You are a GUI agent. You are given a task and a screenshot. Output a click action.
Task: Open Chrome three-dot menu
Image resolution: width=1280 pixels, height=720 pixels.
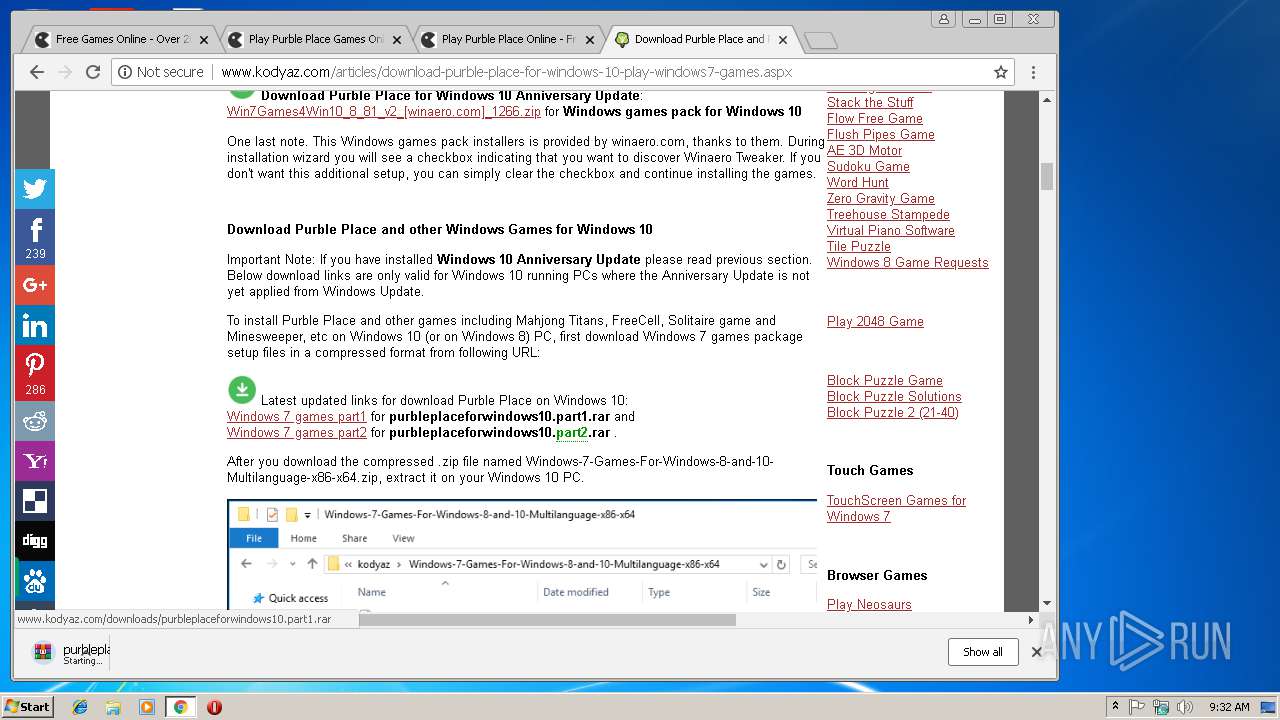(1033, 72)
